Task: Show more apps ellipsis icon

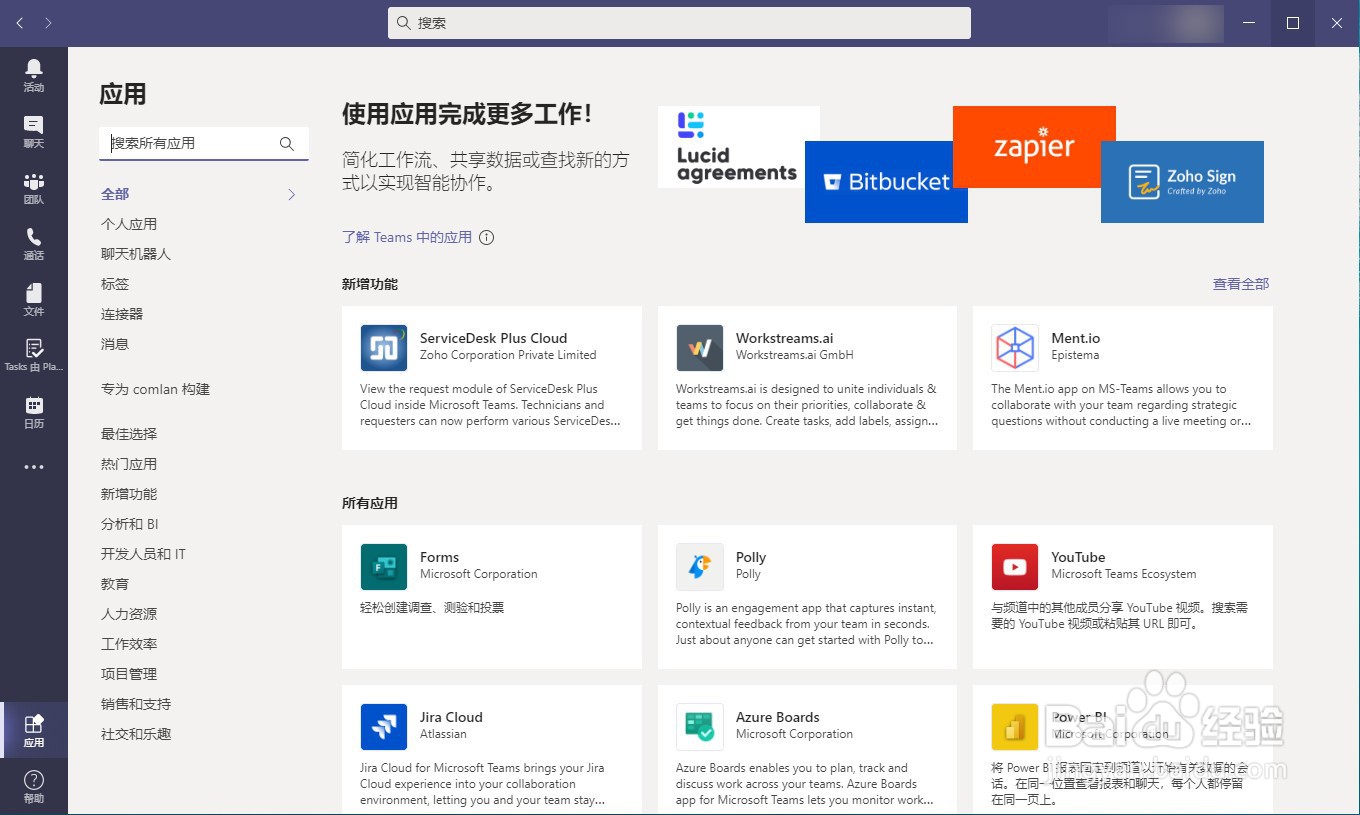Action: 34,467
